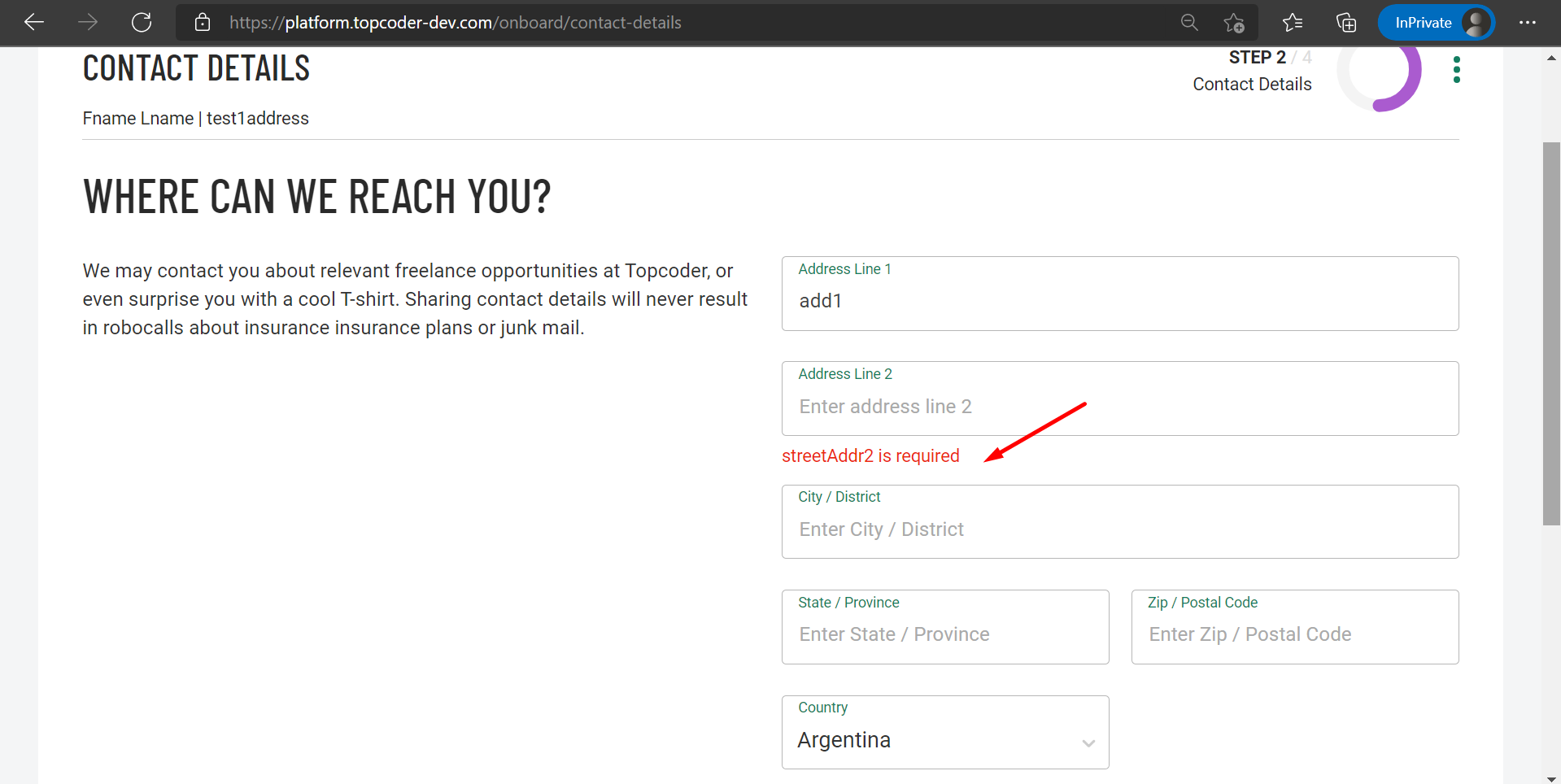The width and height of the screenshot is (1561, 784).
Task: Click the search/zoom magnifier icon in address bar
Action: pyautogui.click(x=1188, y=22)
